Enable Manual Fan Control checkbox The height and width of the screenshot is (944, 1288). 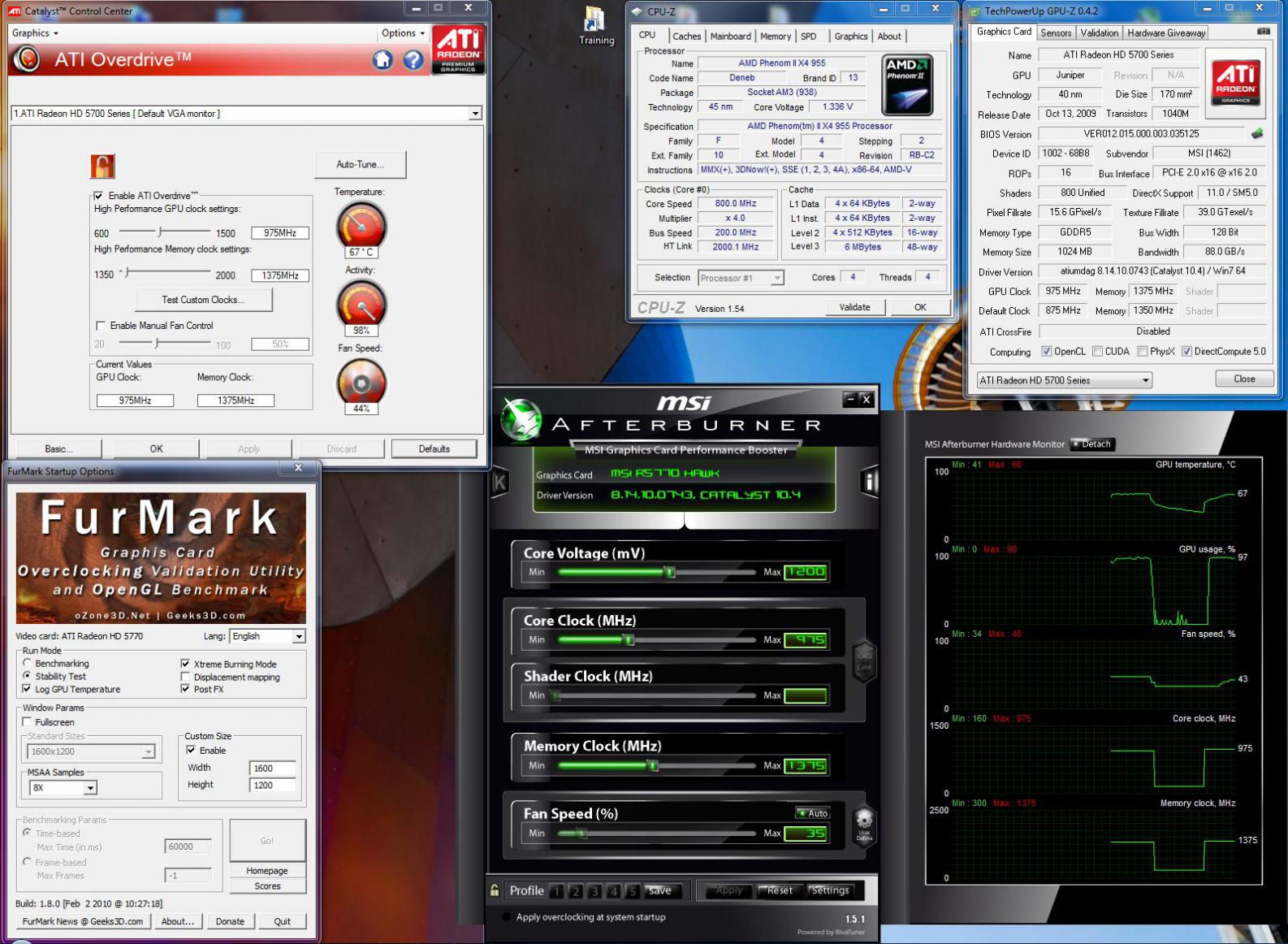[101, 326]
